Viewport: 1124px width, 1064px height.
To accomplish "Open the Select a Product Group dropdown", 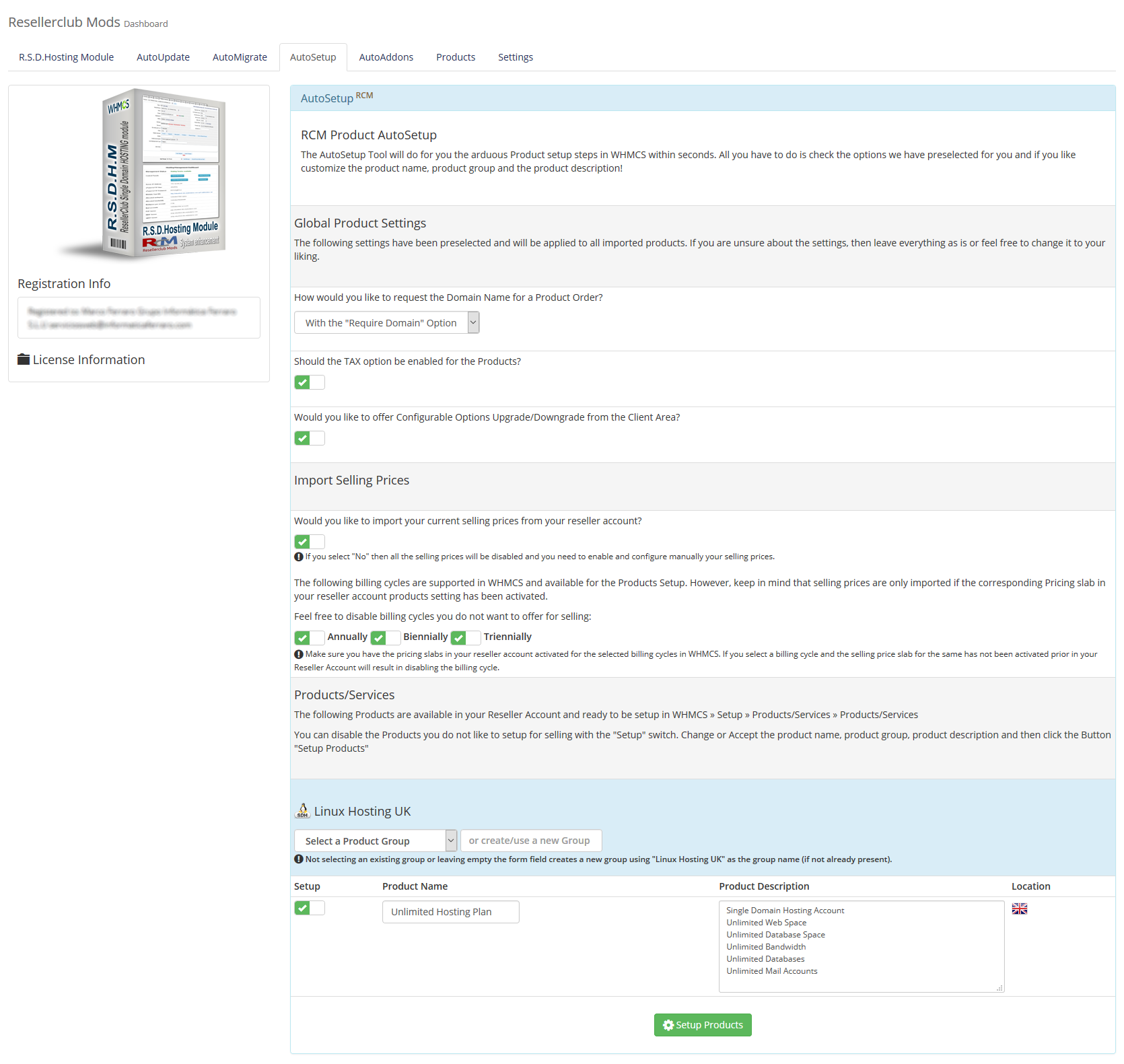I will click(376, 841).
